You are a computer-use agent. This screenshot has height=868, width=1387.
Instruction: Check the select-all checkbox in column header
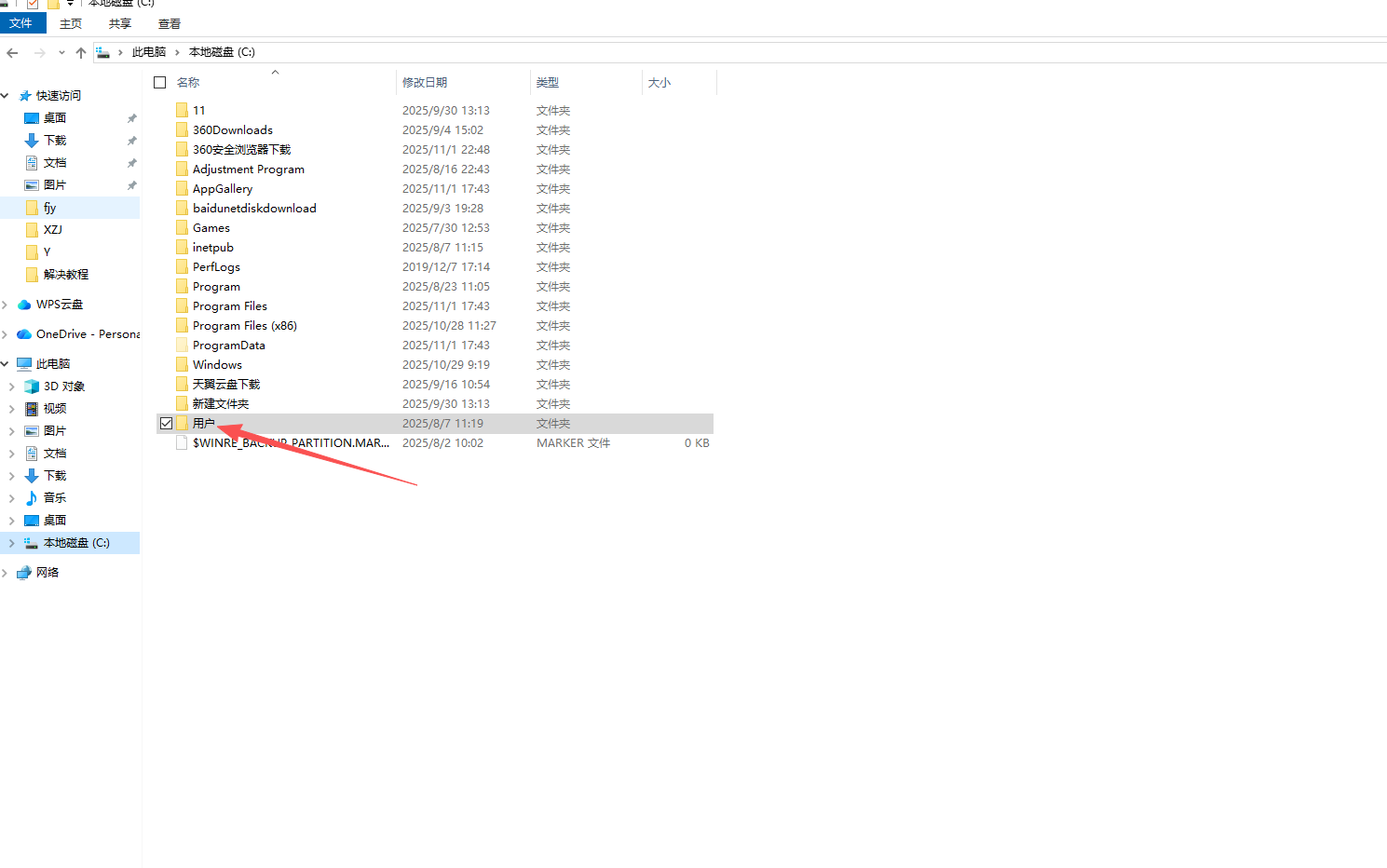[159, 82]
